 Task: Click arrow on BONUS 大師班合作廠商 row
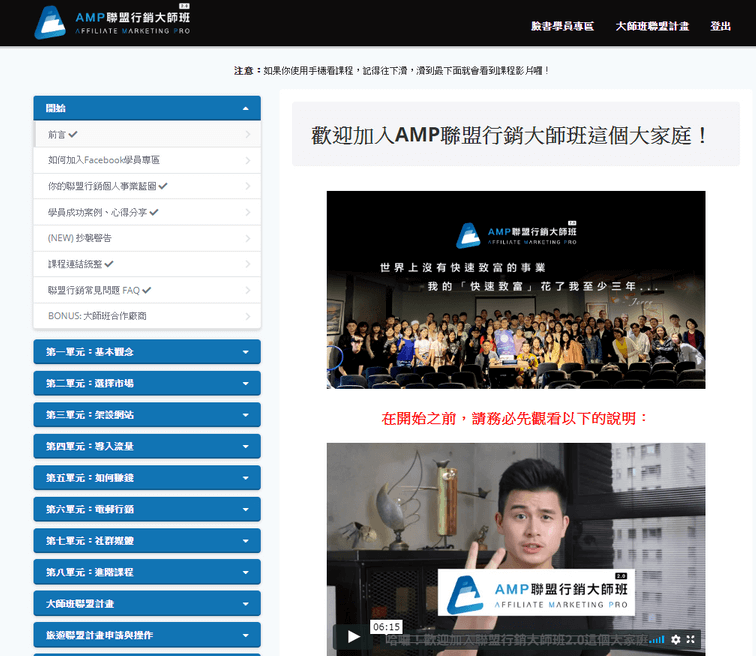click(x=248, y=316)
